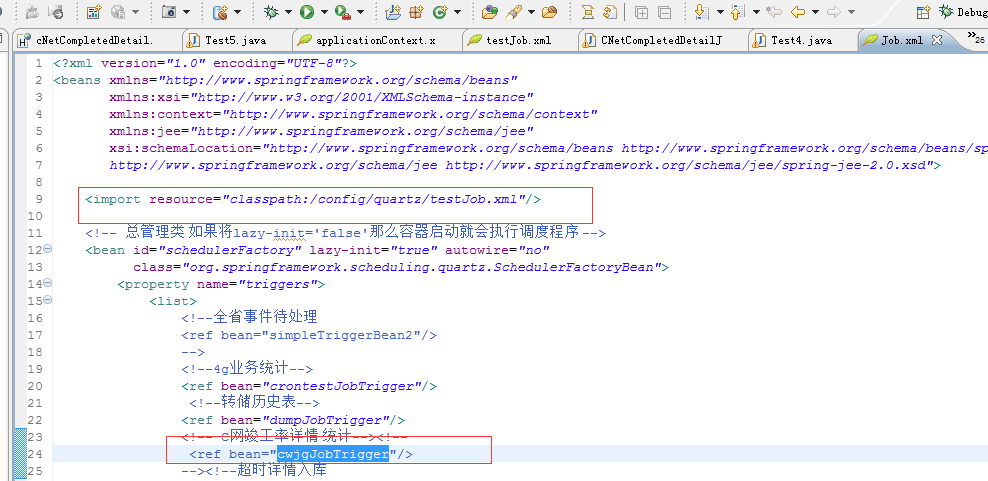Switch to testJob.xml editor tab
988x481 pixels.
point(519,40)
